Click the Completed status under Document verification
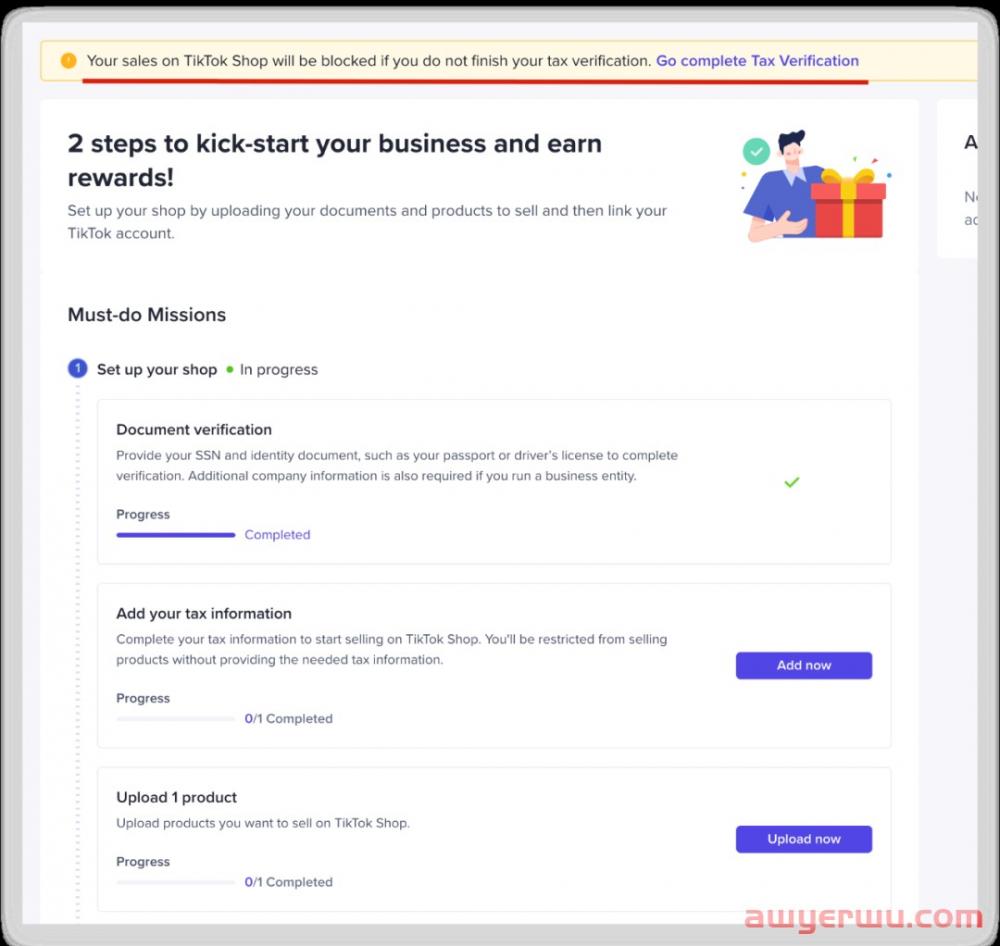Viewport: 1000px width, 946px height. [x=277, y=535]
